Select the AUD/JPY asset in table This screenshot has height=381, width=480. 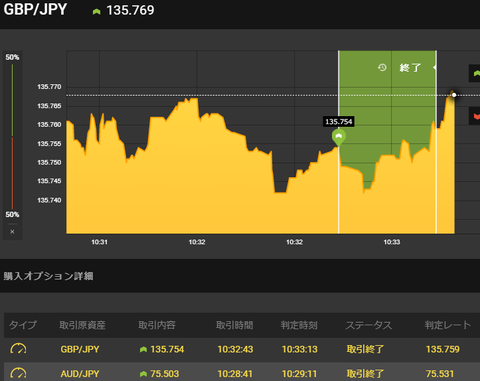click(x=80, y=374)
